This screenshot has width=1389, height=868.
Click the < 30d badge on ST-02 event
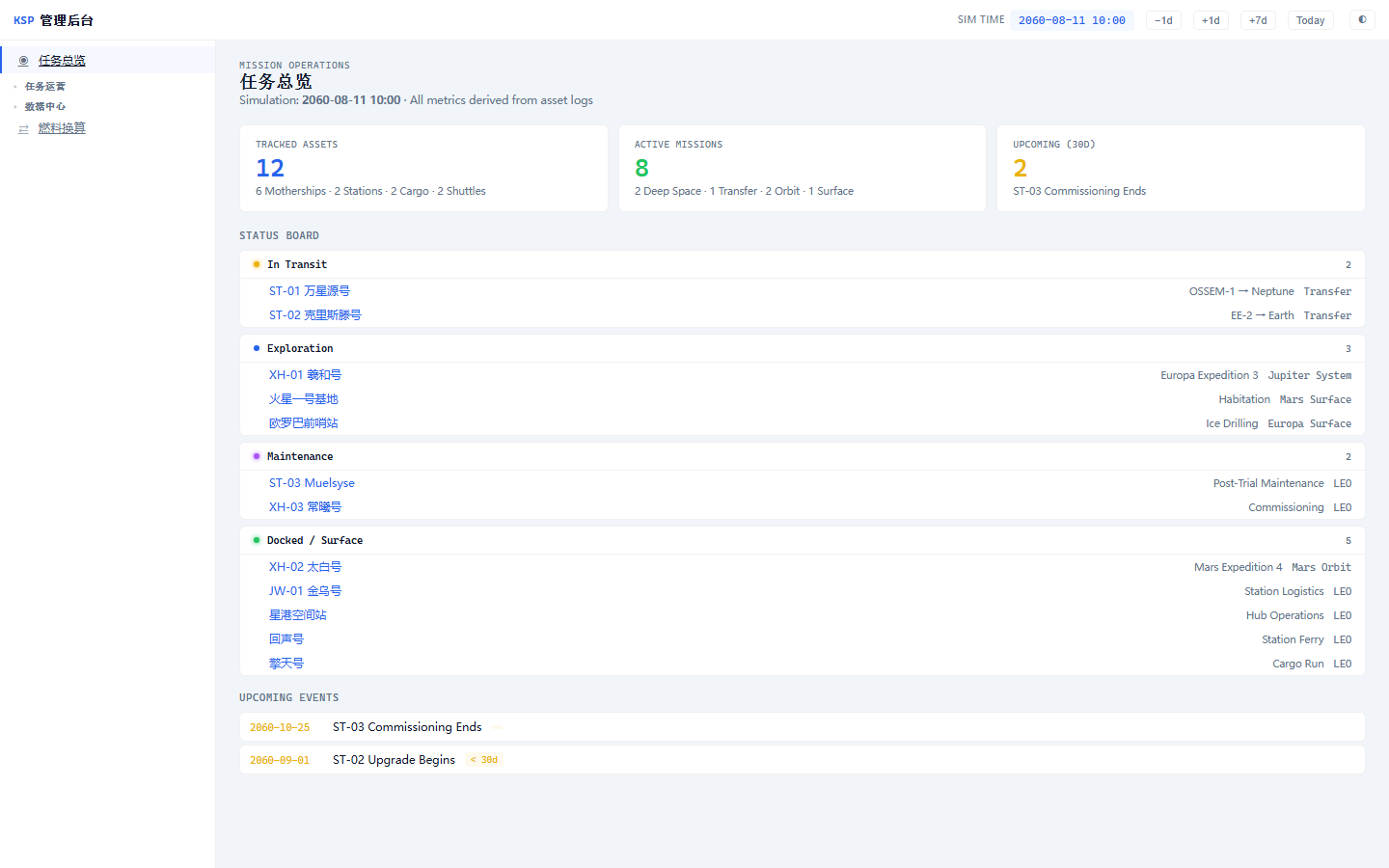pos(484,760)
